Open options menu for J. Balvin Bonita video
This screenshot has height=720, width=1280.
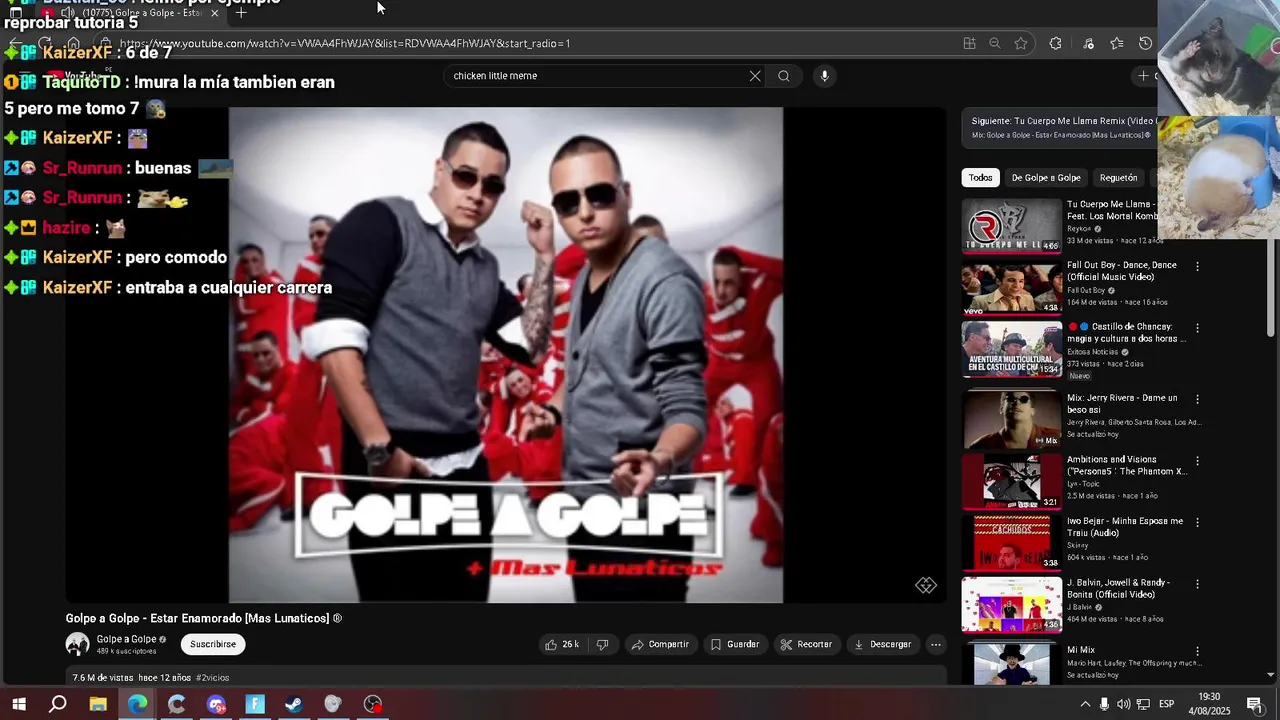click(x=1197, y=584)
